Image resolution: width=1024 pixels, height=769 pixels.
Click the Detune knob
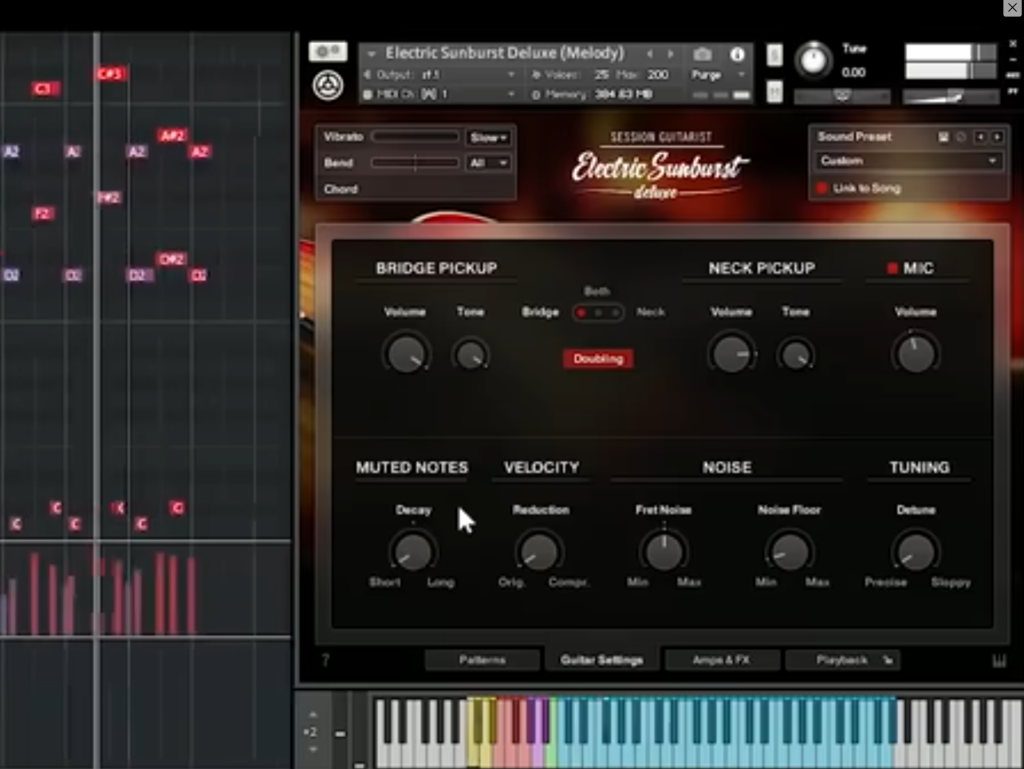tap(916, 552)
